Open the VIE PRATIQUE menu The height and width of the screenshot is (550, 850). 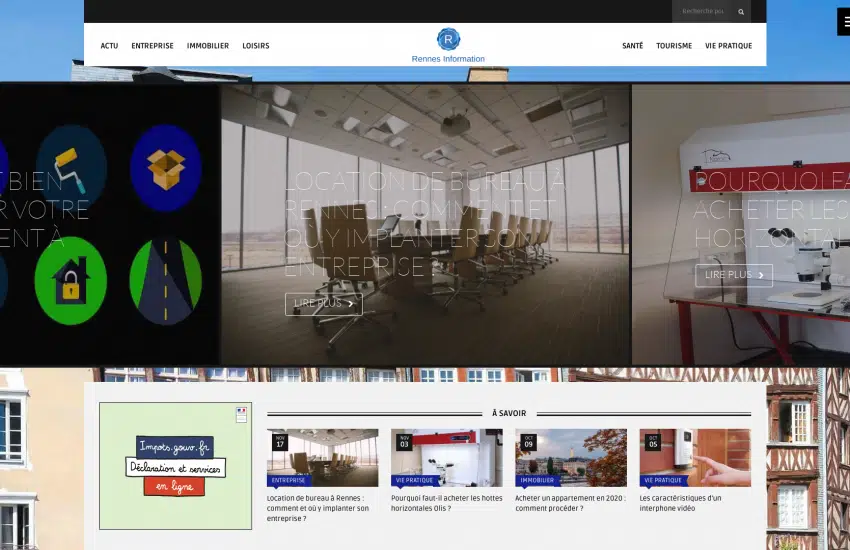[728, 46]
